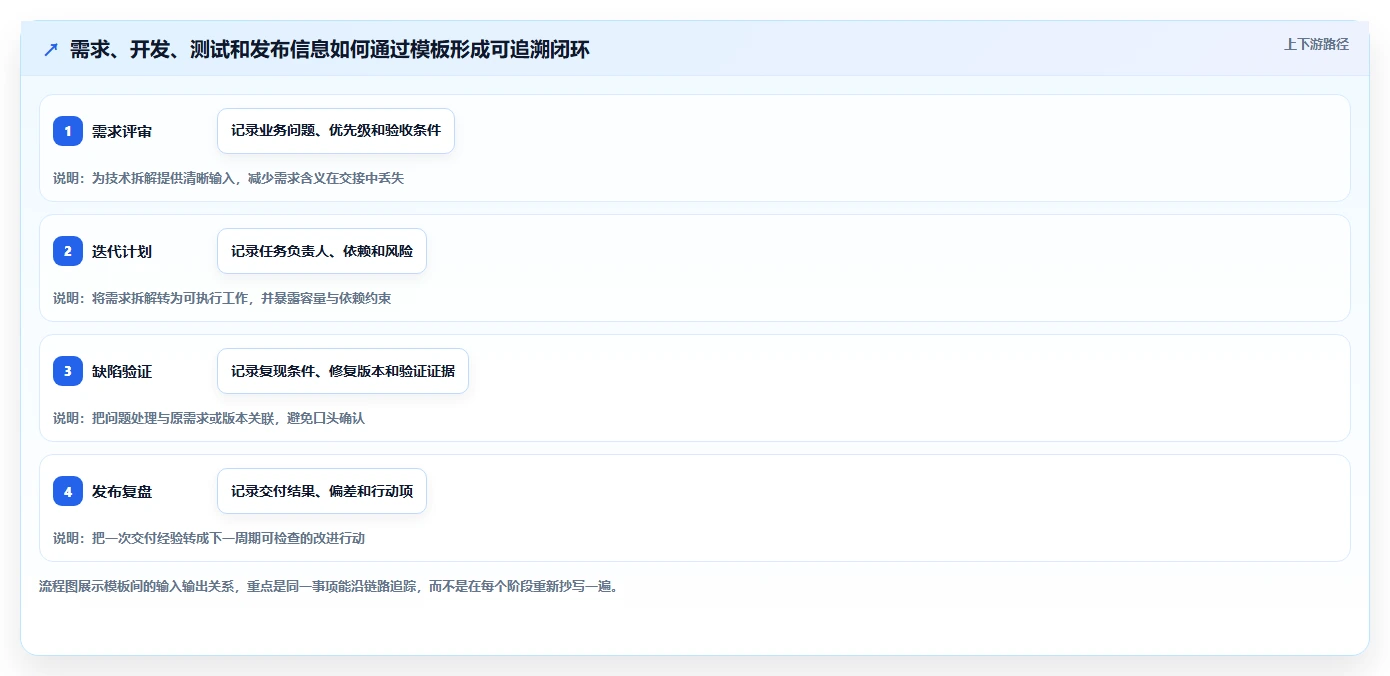Click 记录业务问题、优先级和验收条件 chip
Image resolution: width=1390 pixels, height=676 pixels.
pos(336,131)
